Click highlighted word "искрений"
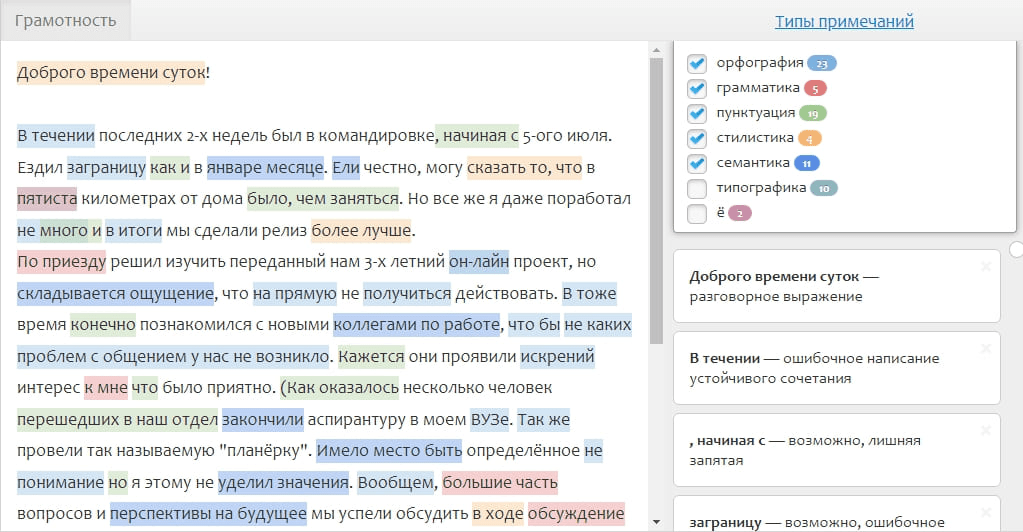This screenshot has width=1023, height=532. click(x=557, y=356)
